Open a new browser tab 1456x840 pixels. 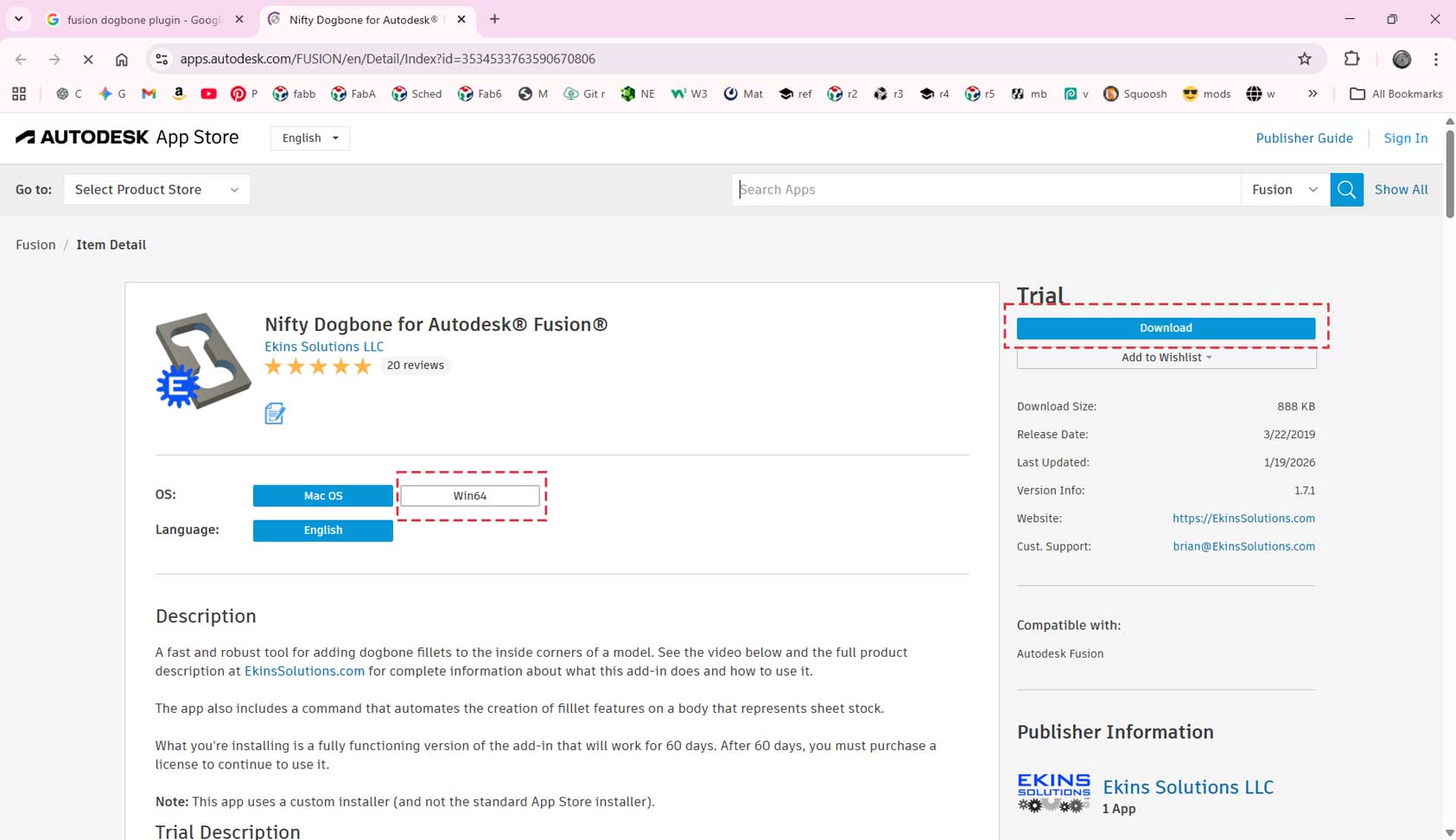click(495, 19)
